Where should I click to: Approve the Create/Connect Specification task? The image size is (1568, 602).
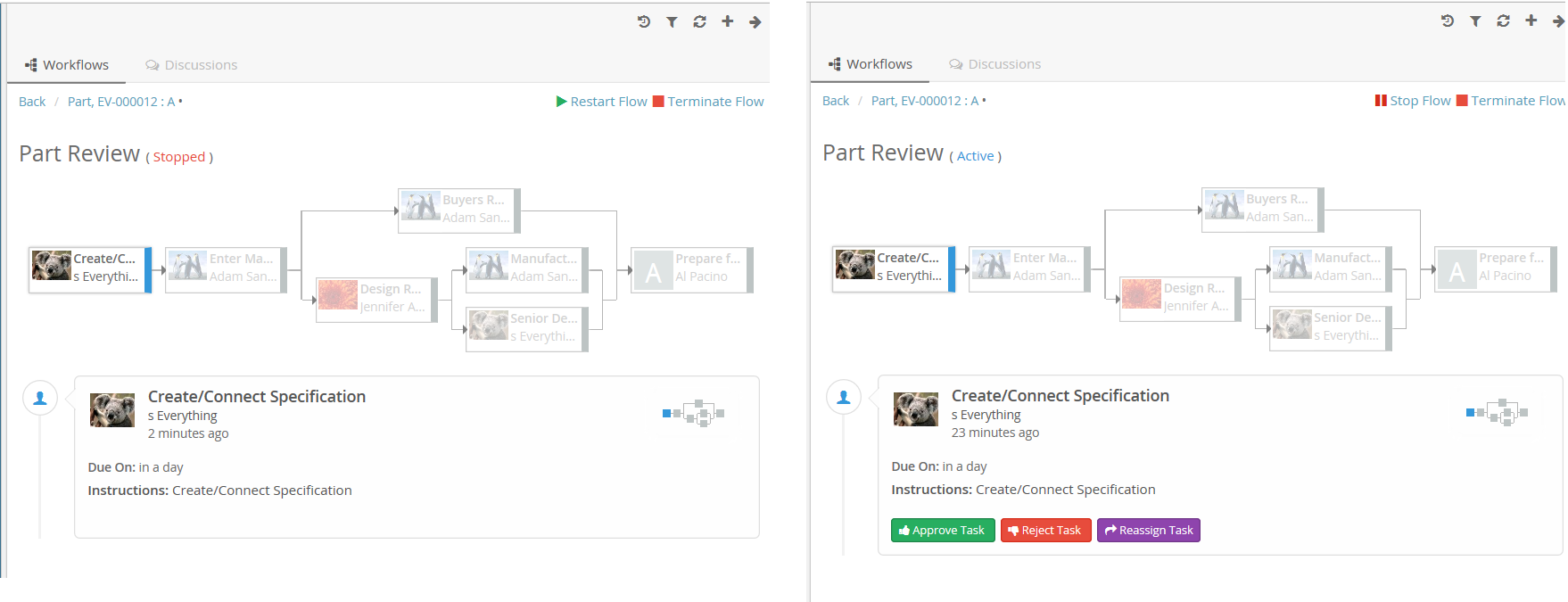(x=942, y=531)
